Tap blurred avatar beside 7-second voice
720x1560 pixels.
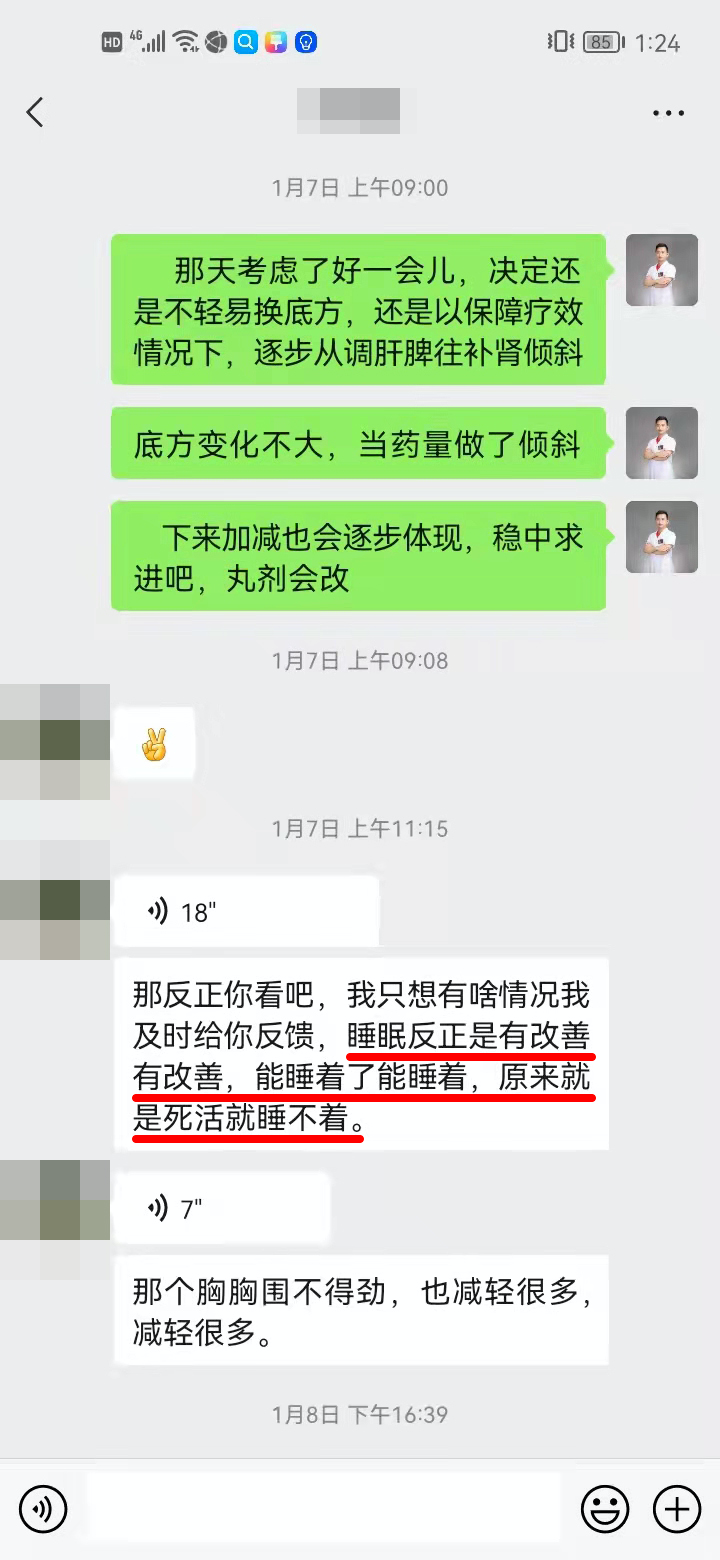55,1220
